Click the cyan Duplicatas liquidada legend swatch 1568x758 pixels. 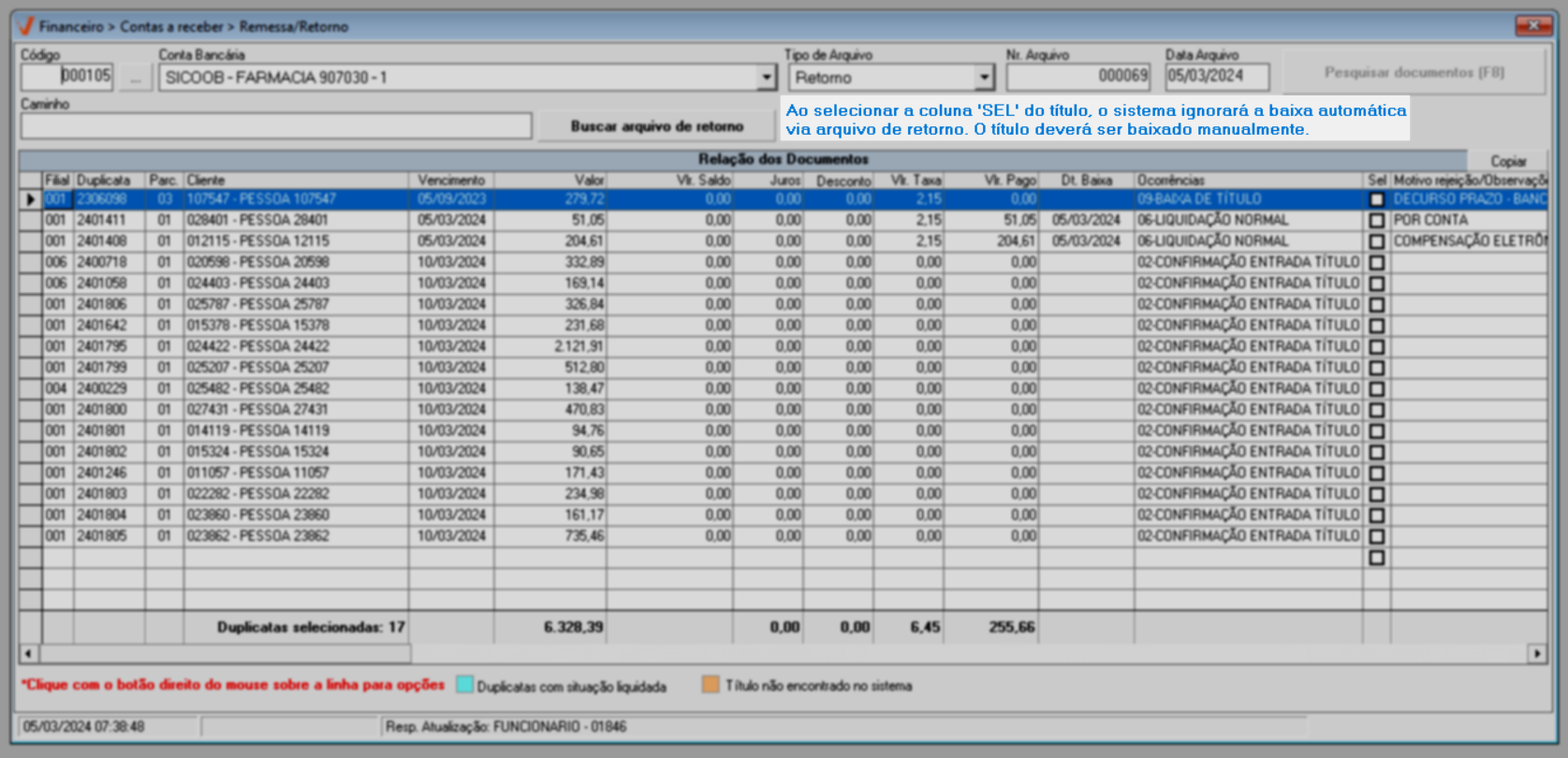pos(464,685)
